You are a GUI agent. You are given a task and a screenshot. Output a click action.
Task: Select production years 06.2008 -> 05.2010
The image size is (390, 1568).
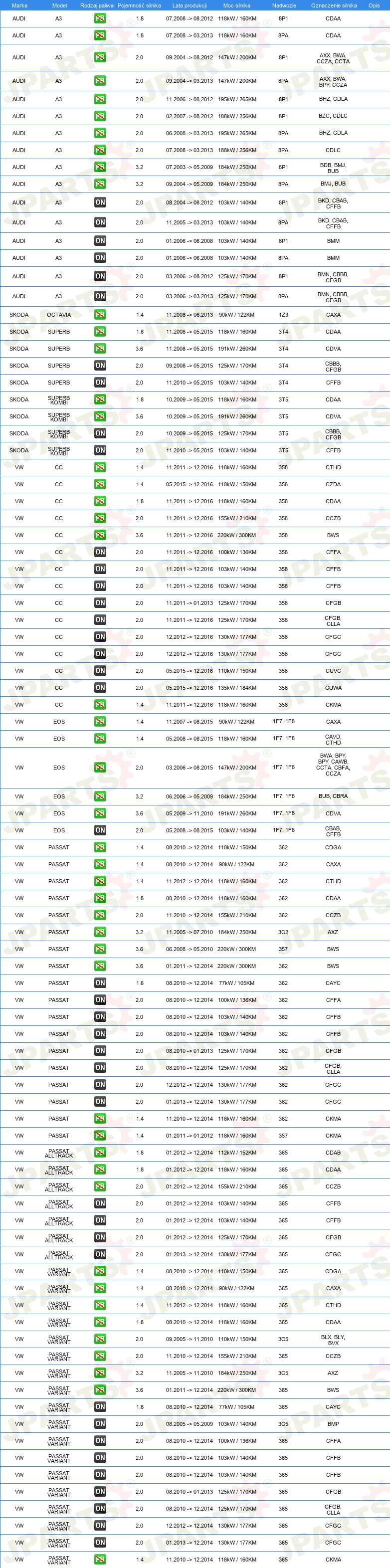pos(189,949)
